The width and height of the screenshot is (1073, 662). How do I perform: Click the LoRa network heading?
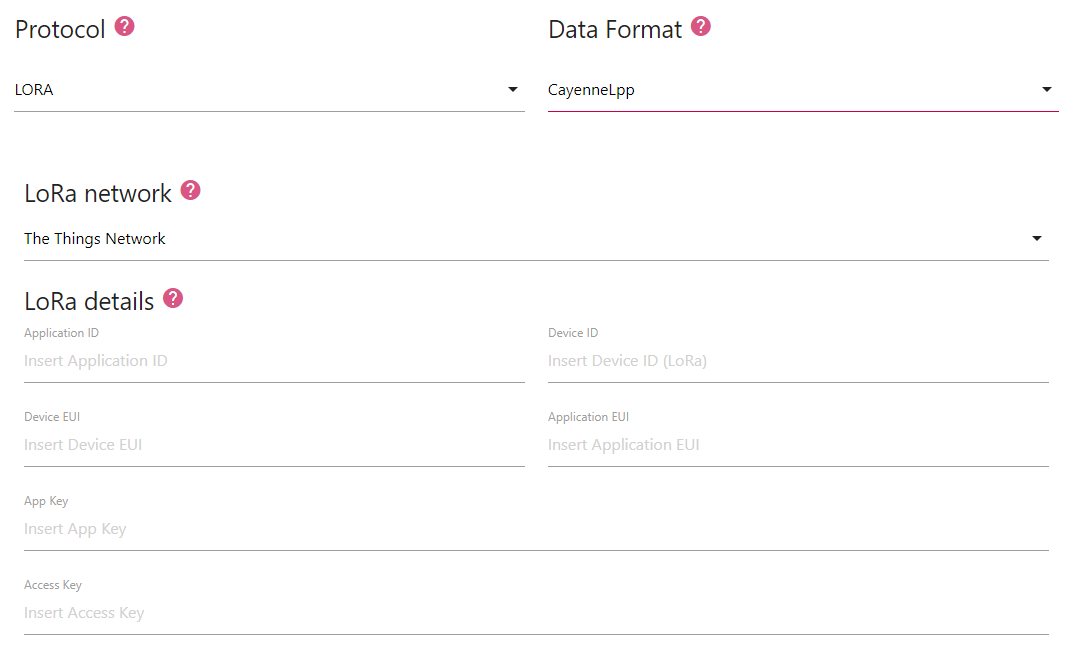(98, 194)
